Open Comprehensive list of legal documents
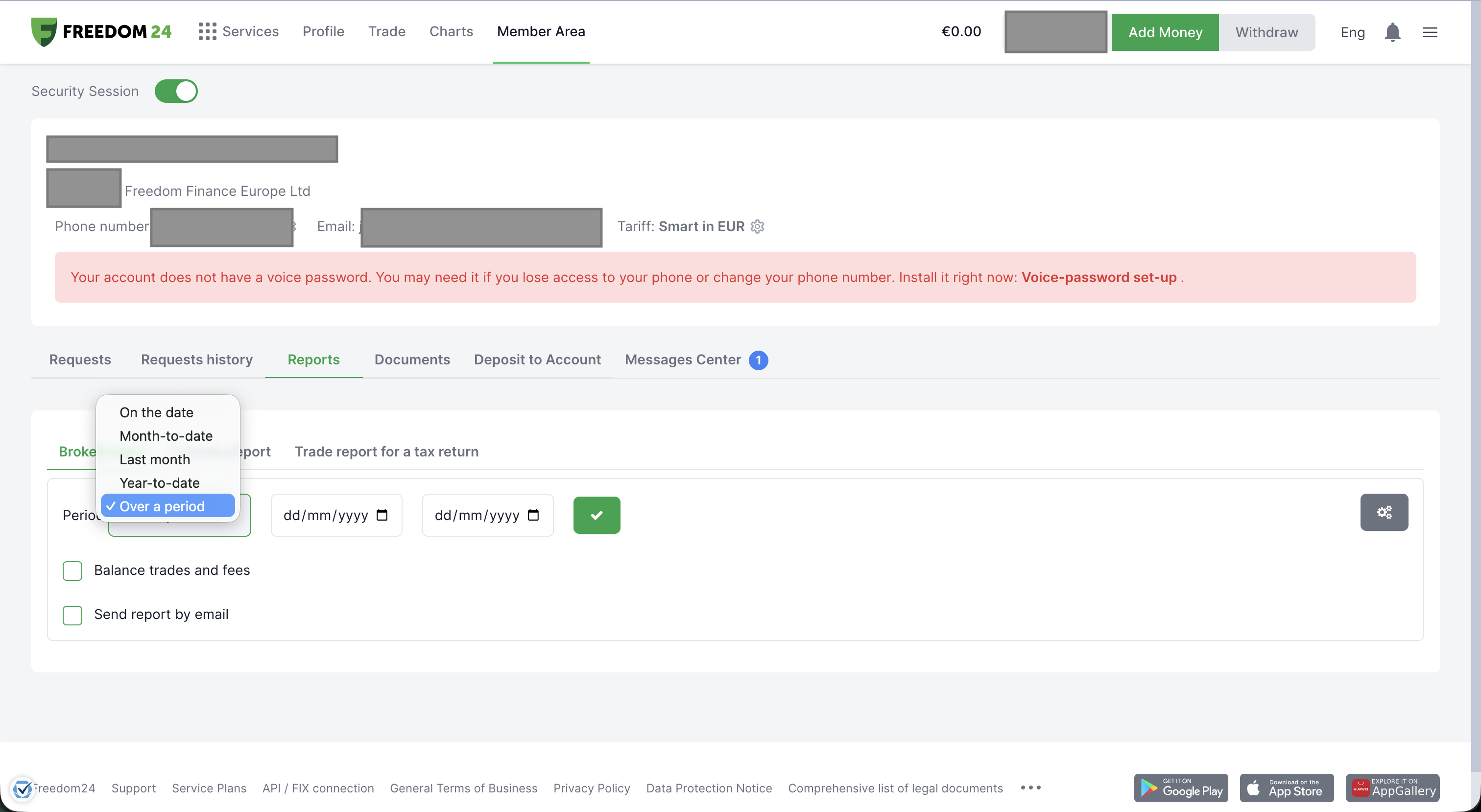The height and width of the screenshot is (812, 1481). coord(895,788)
